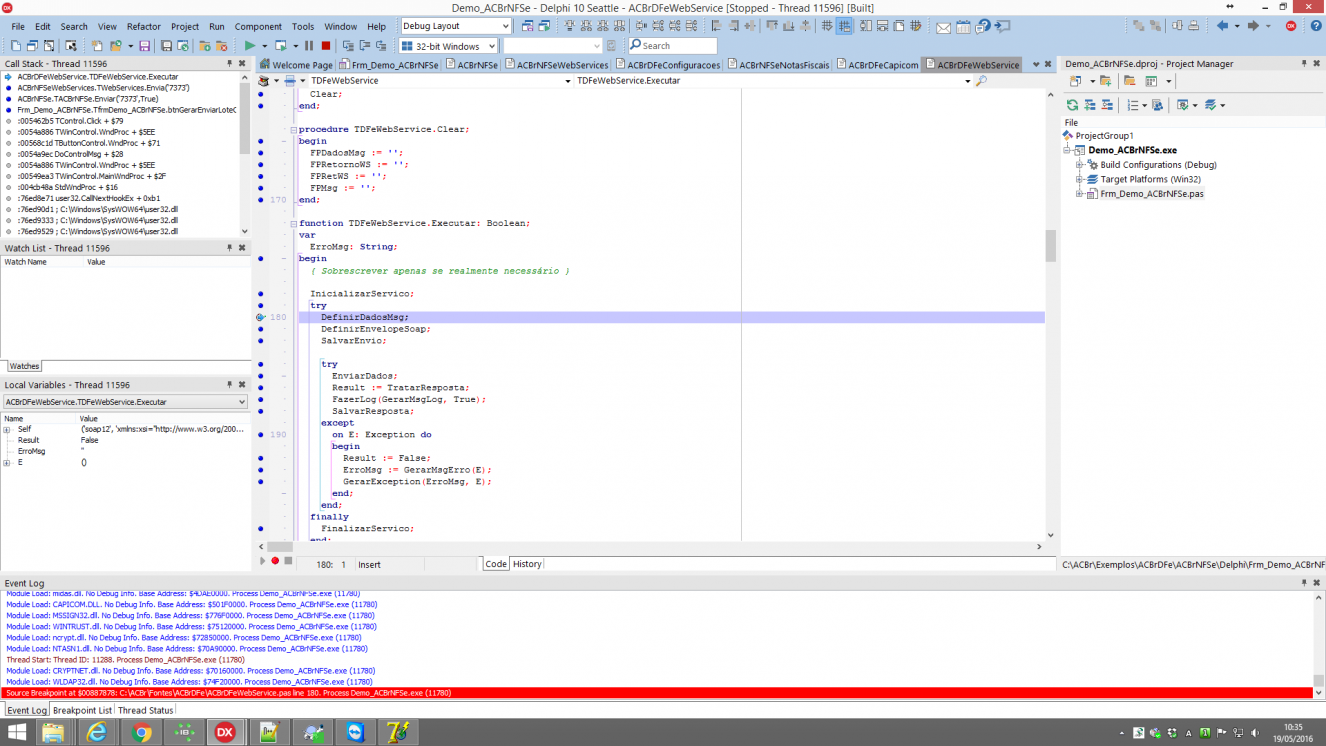1326x746 pixels.
Task: Switch to the History tab
Action: [x=527, y=564]
